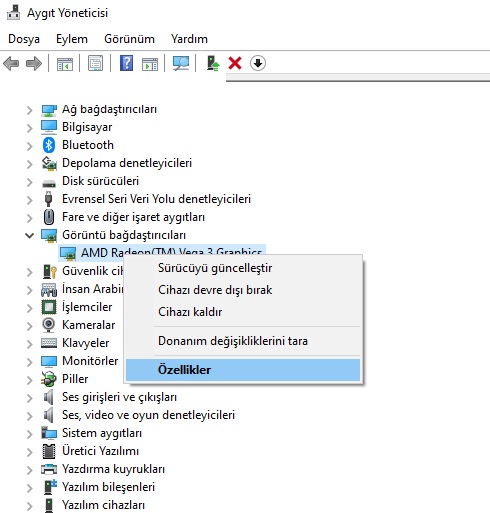
Task: Expand the Bluetooth node
Action: pos(29,146)
